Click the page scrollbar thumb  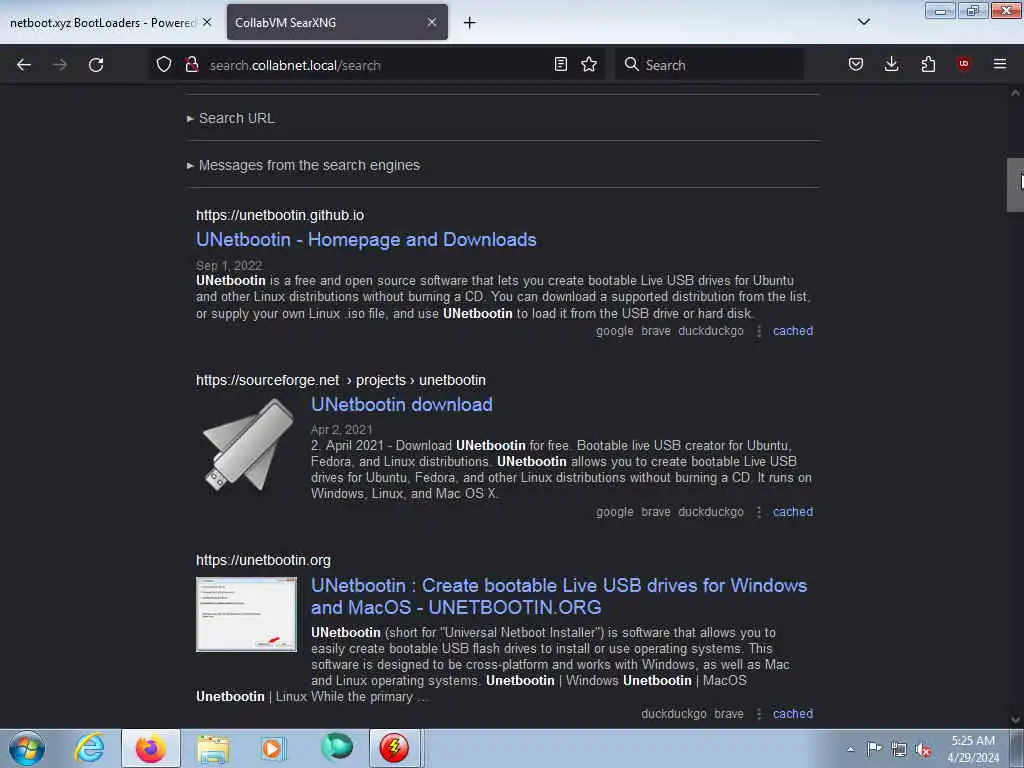point(1015,185)
